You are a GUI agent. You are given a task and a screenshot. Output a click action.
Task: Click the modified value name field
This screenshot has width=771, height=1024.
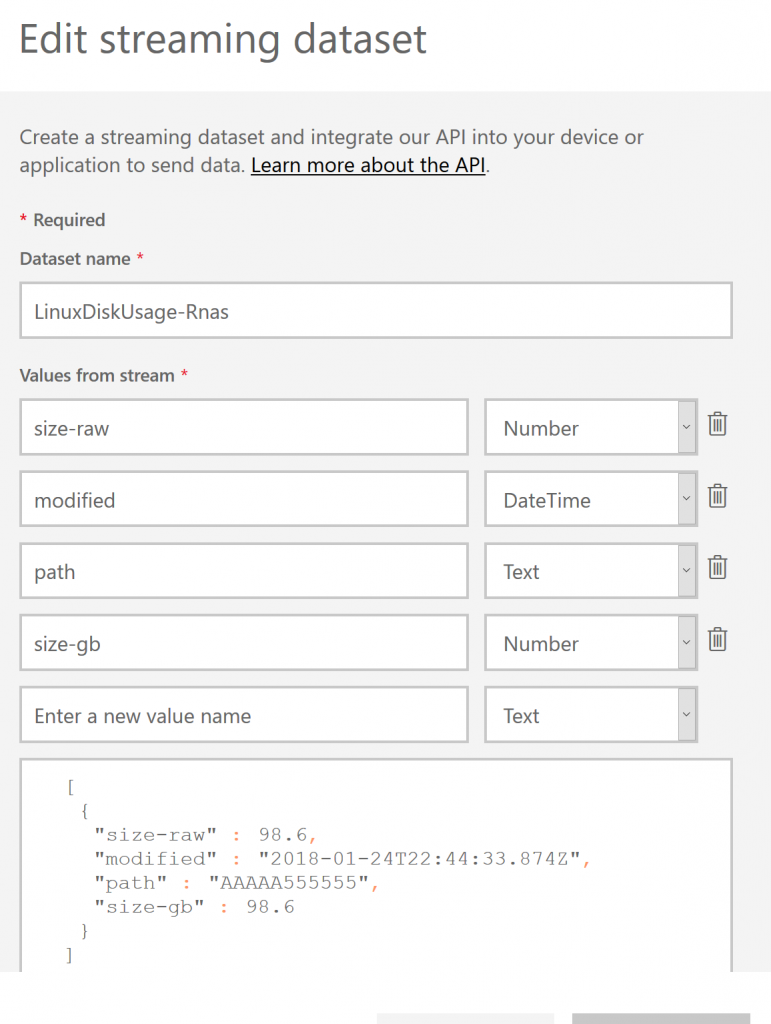[243, 499]
